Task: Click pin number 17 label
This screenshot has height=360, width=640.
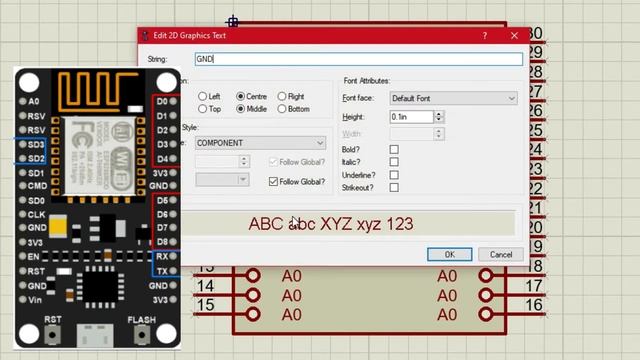Action: point(534,286)
